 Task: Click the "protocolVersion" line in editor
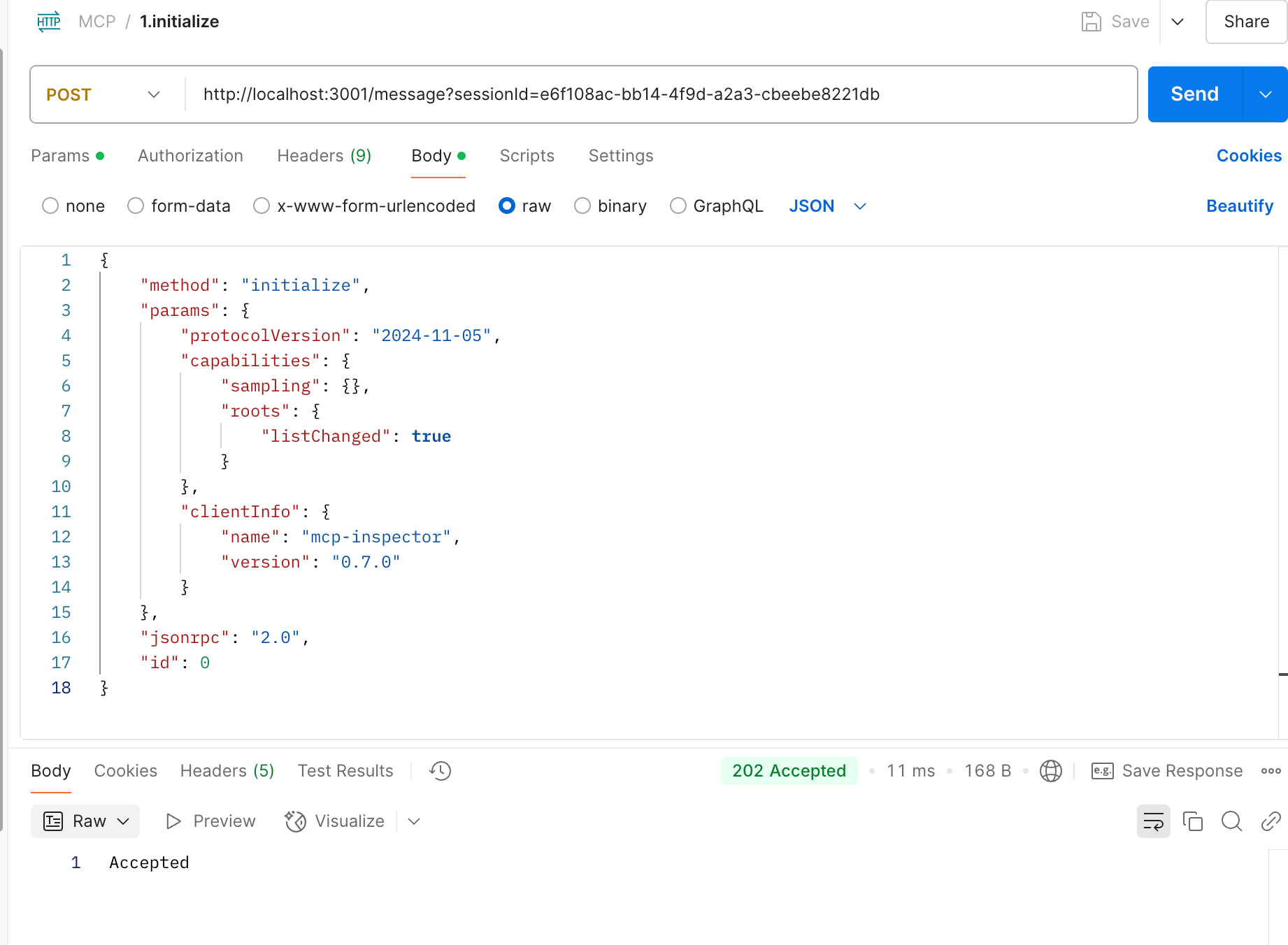click(341, 336)
